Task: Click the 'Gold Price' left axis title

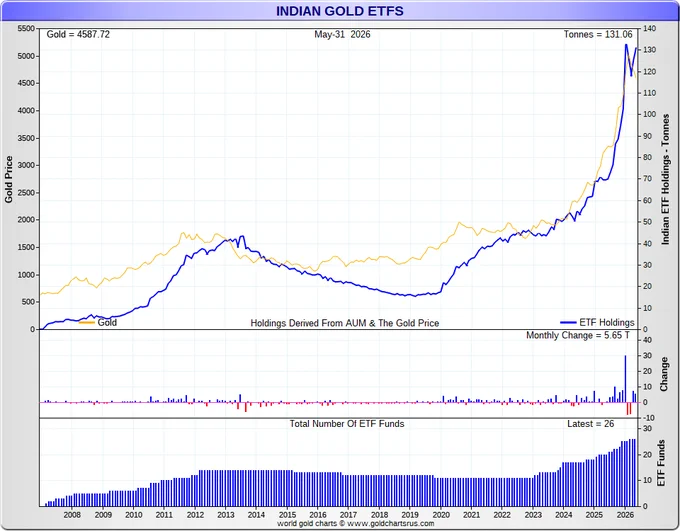Action: click(9, 179)
